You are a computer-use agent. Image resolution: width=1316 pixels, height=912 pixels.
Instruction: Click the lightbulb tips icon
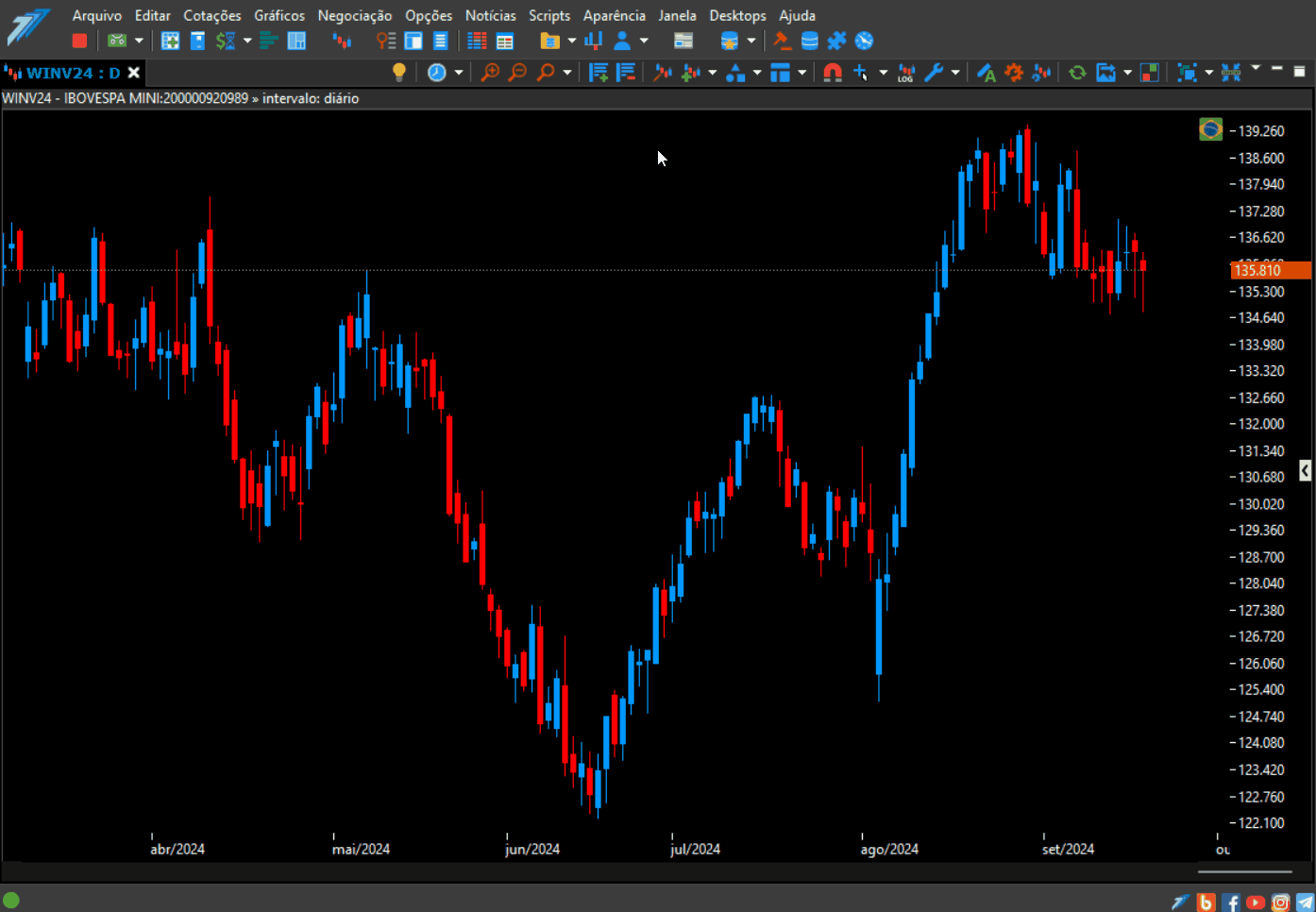tap(399, 73)
